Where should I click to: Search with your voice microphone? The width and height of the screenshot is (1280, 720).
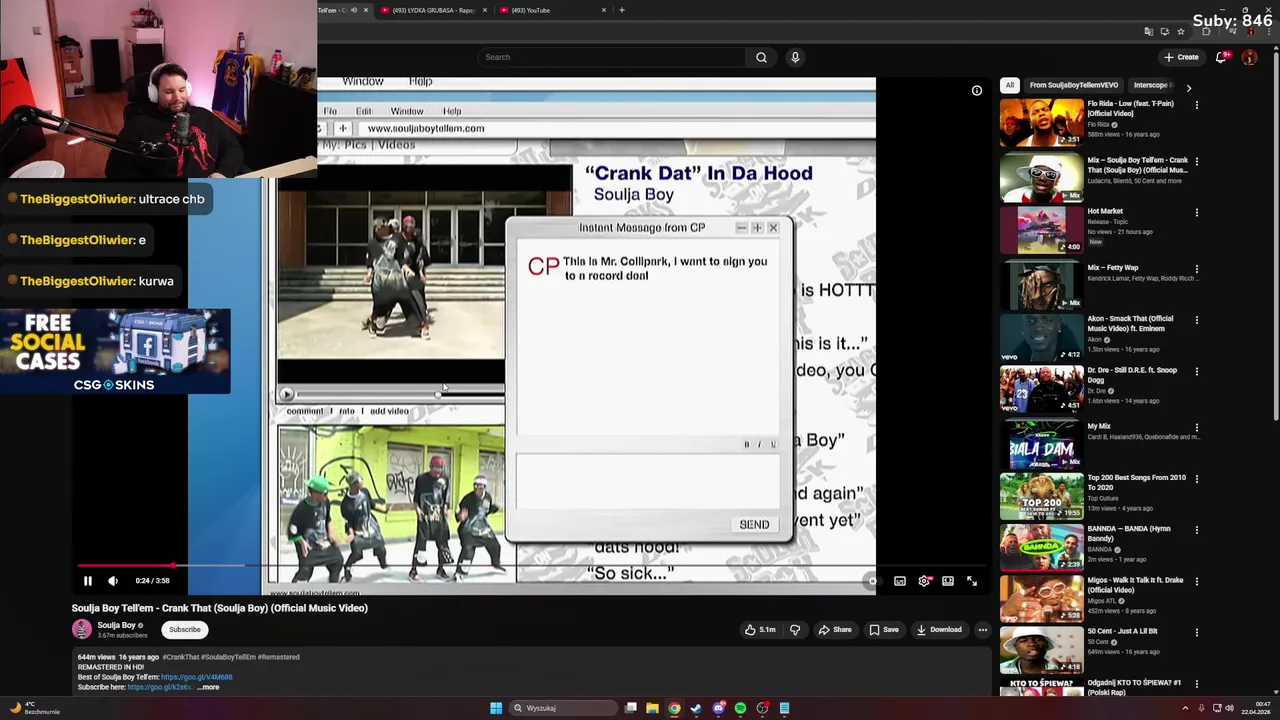point(795,57)
